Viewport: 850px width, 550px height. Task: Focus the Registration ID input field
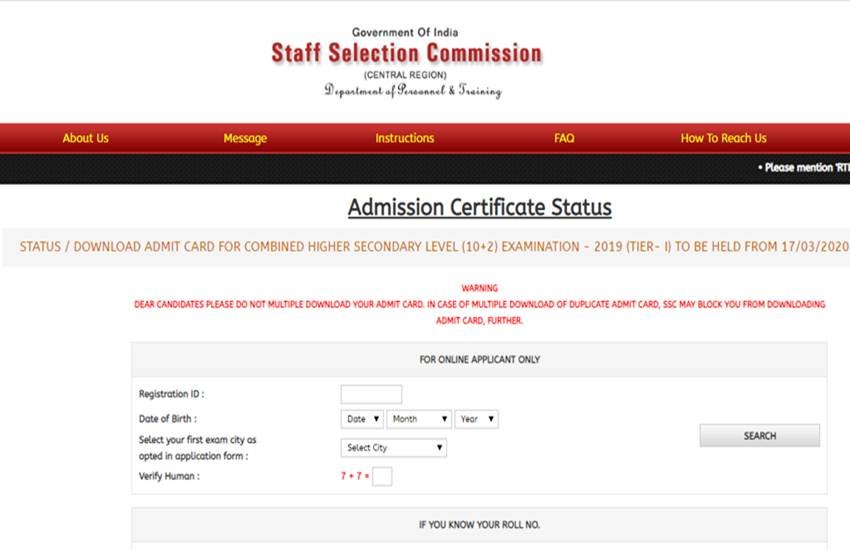[x=371, y=394]
